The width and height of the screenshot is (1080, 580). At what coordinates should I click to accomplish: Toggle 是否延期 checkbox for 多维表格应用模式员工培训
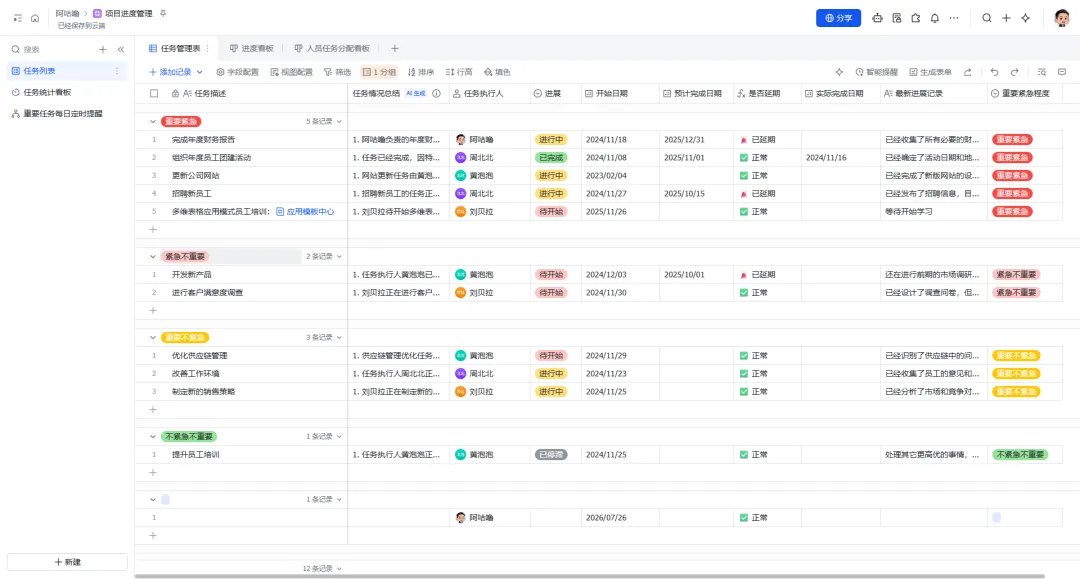pyautogui.click(x=744, y=211)
